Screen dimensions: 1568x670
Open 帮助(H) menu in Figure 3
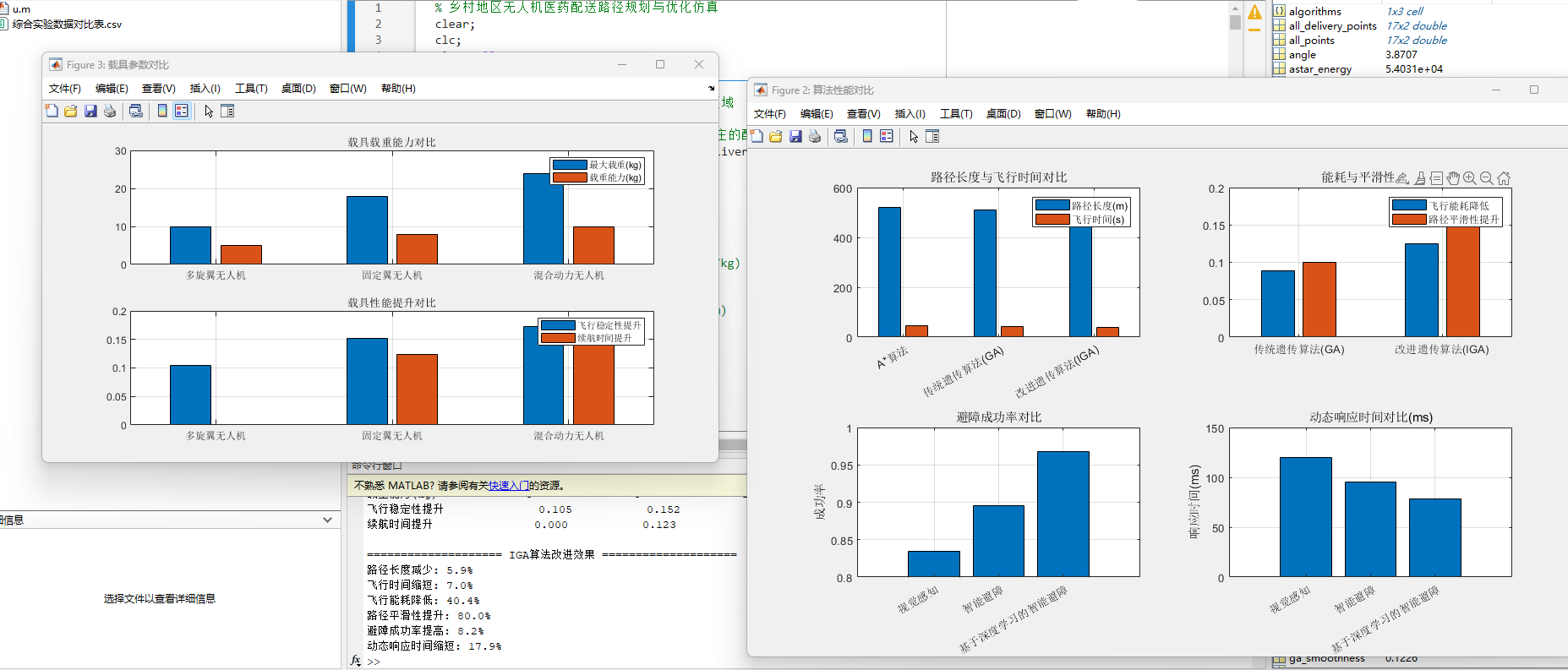(398, 88)
